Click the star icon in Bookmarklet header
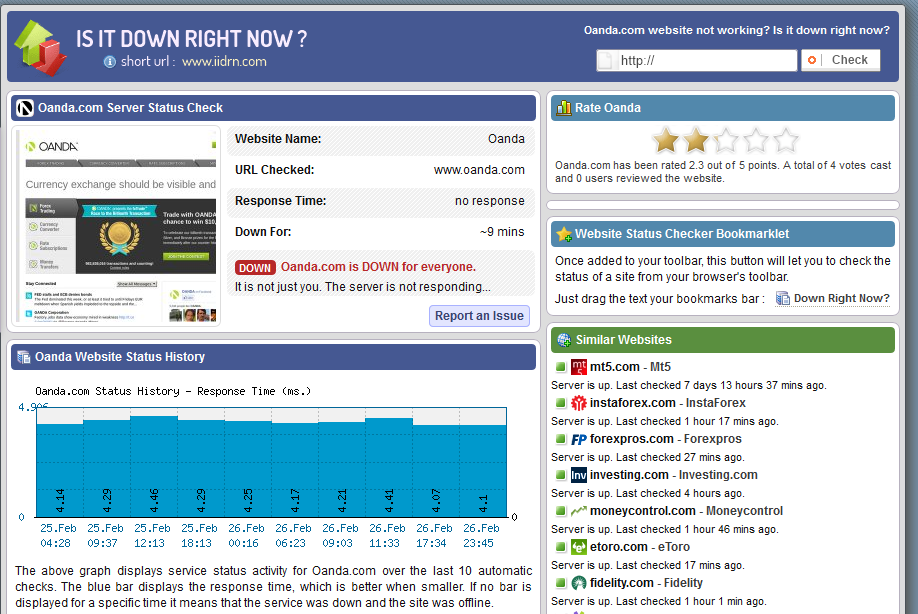The height and width of the screenshot is (614, 918). point(564,234)
